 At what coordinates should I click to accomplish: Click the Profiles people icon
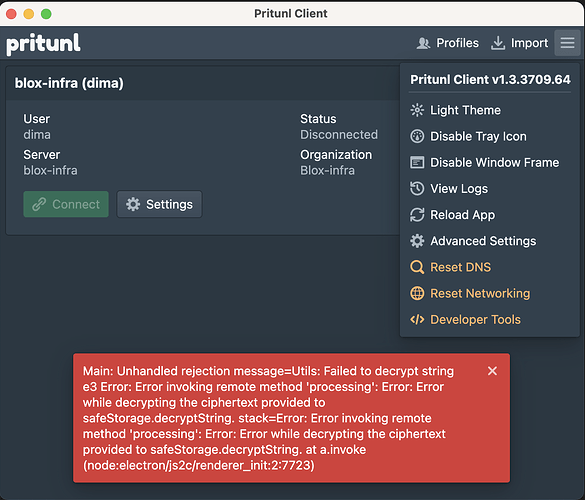pyautogui.click(x=423, y=43)
